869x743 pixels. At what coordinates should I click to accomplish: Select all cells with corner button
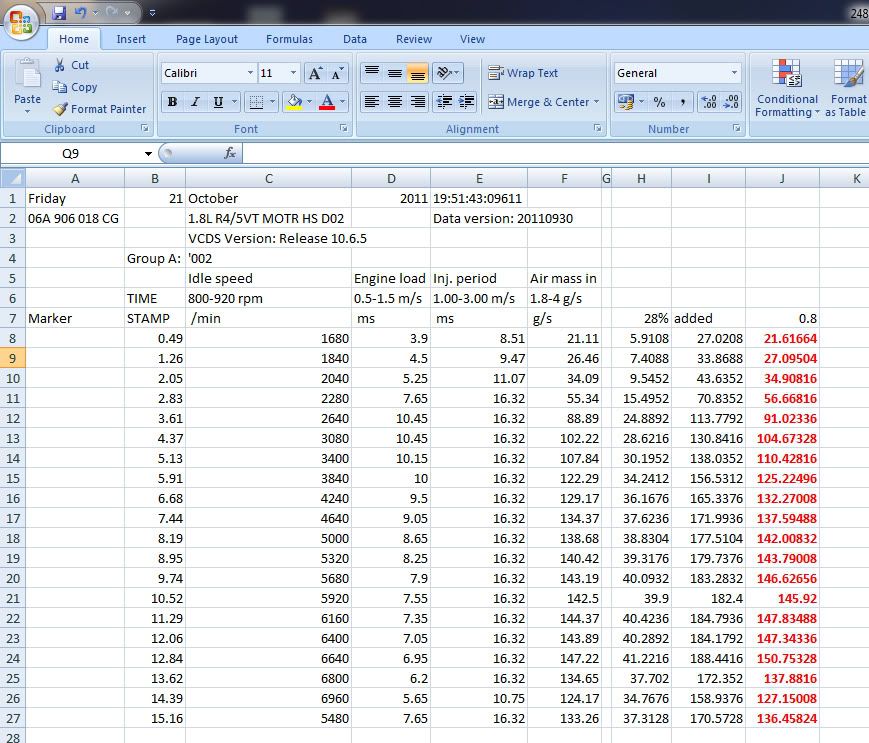pos(13,178)
